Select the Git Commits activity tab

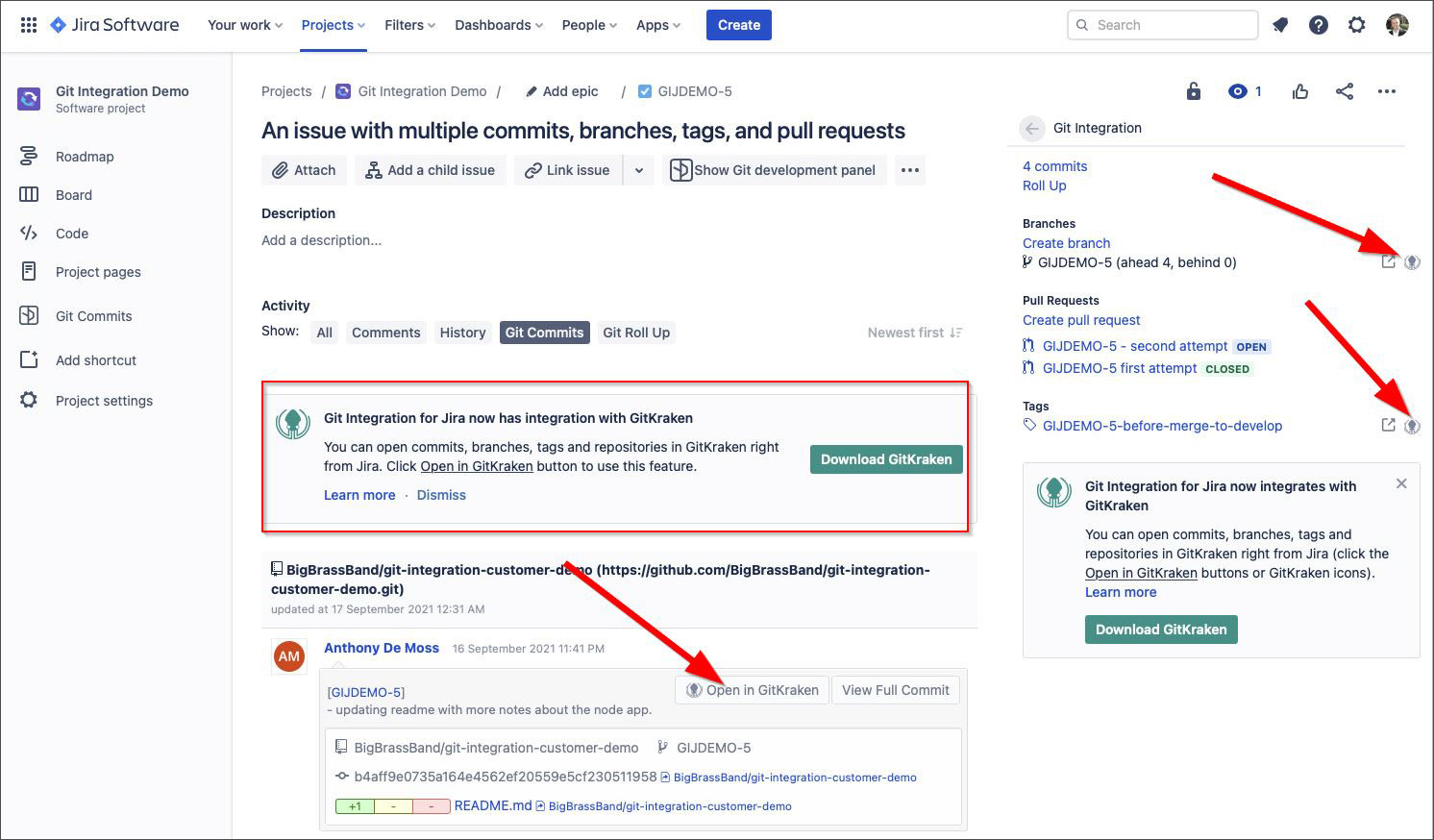click(x=545, y=333)
